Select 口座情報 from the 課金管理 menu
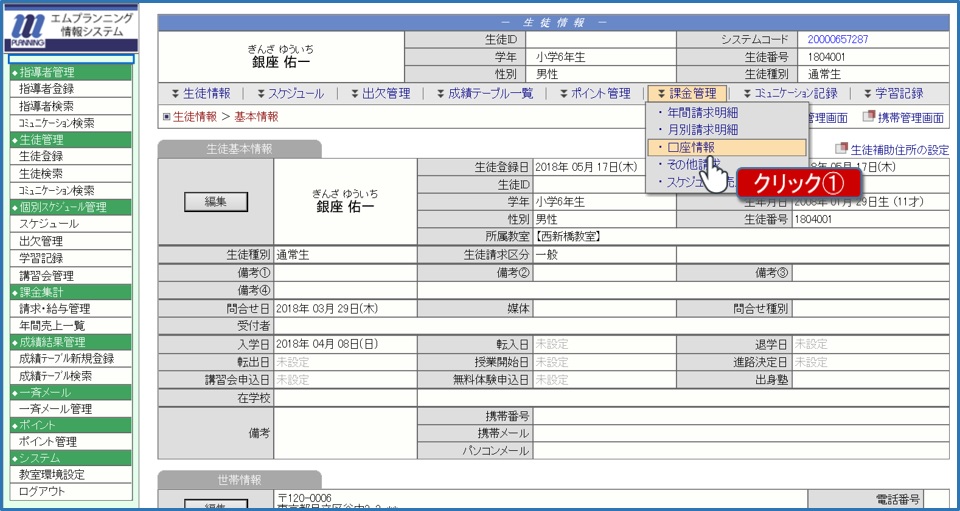The height and width of the screenshot is (511, 960). click(x=691, y=147)
